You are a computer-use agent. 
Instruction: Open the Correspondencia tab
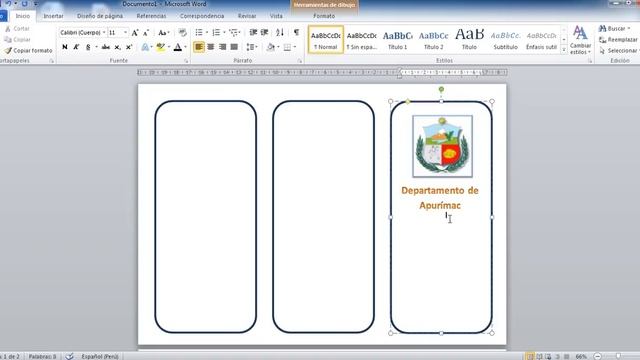click(202, 16)
